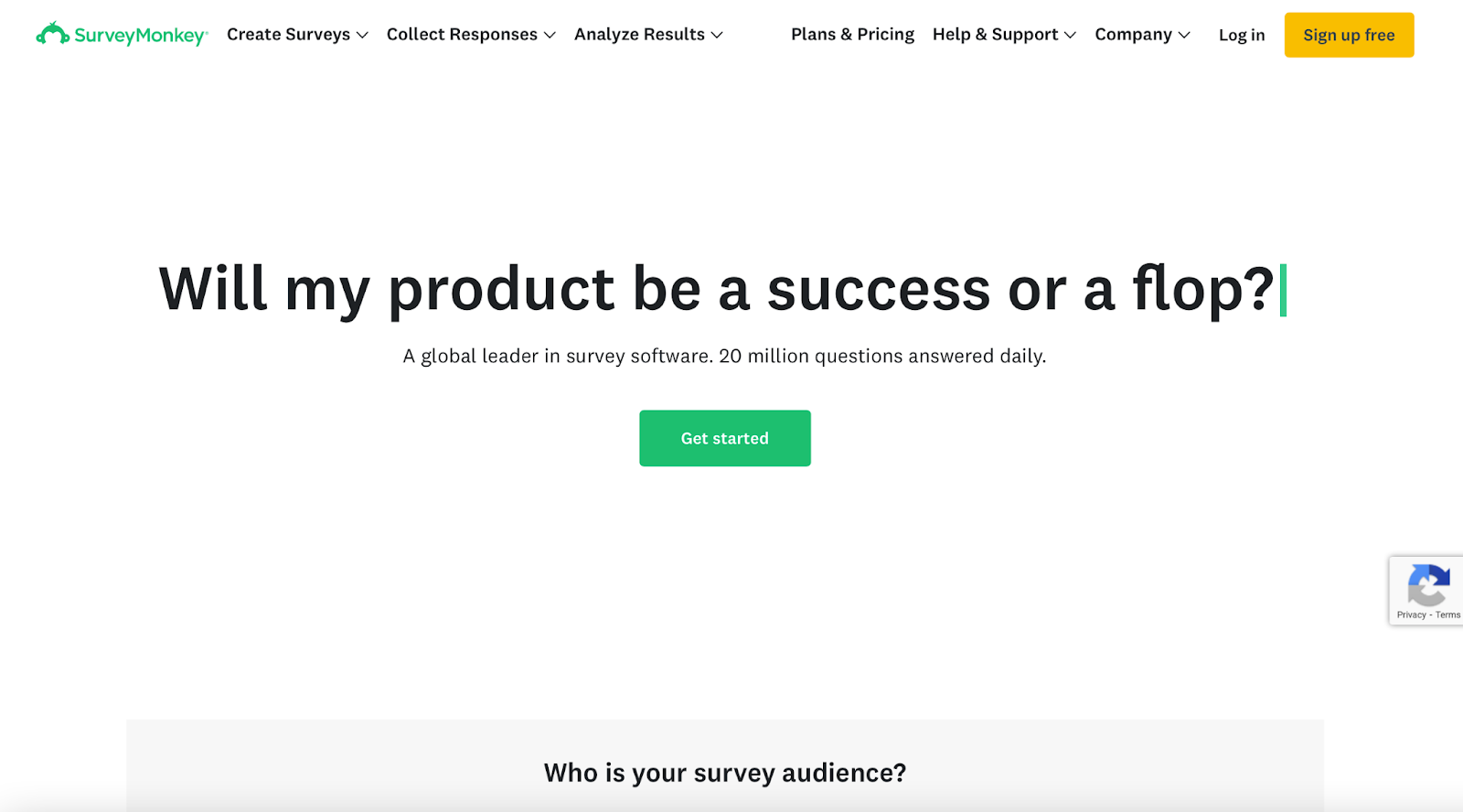
Task: Open the reCAPTCHA Privacy link
Action: click(1411, 615)
